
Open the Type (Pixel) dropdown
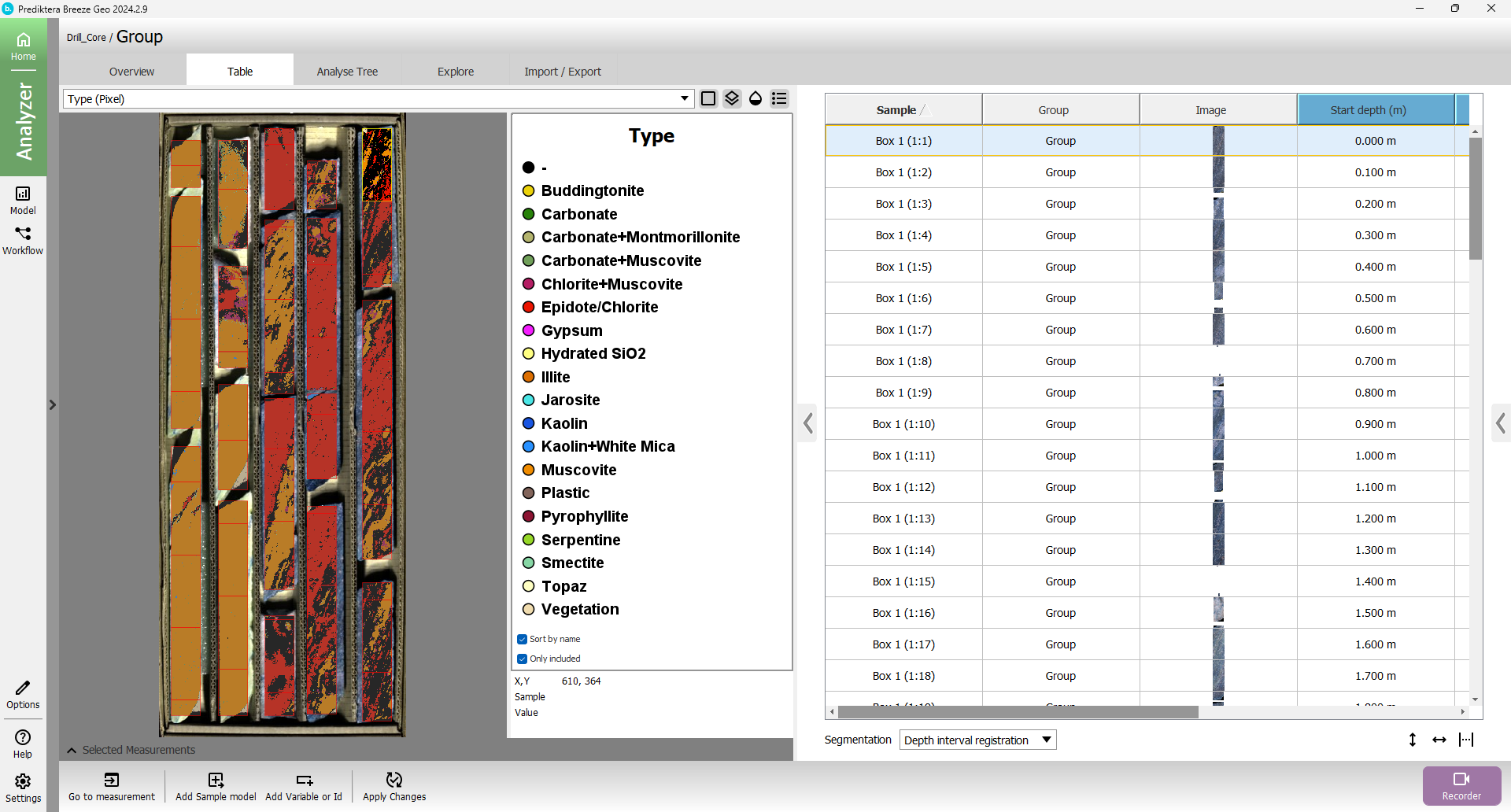(378, 99)
